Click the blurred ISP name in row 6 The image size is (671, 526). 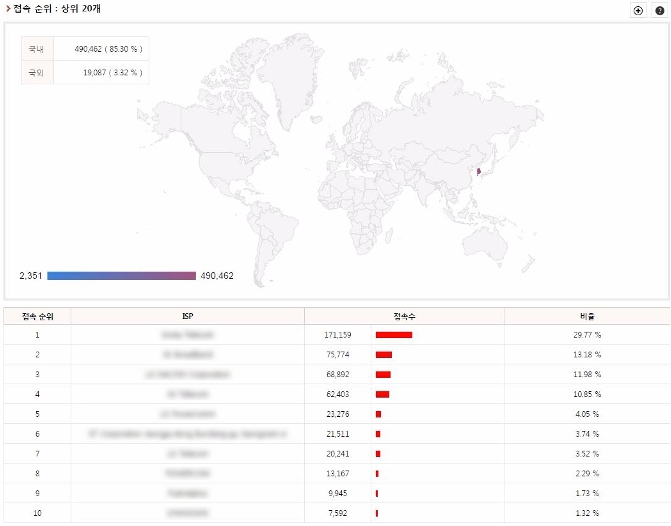[187, 433]
